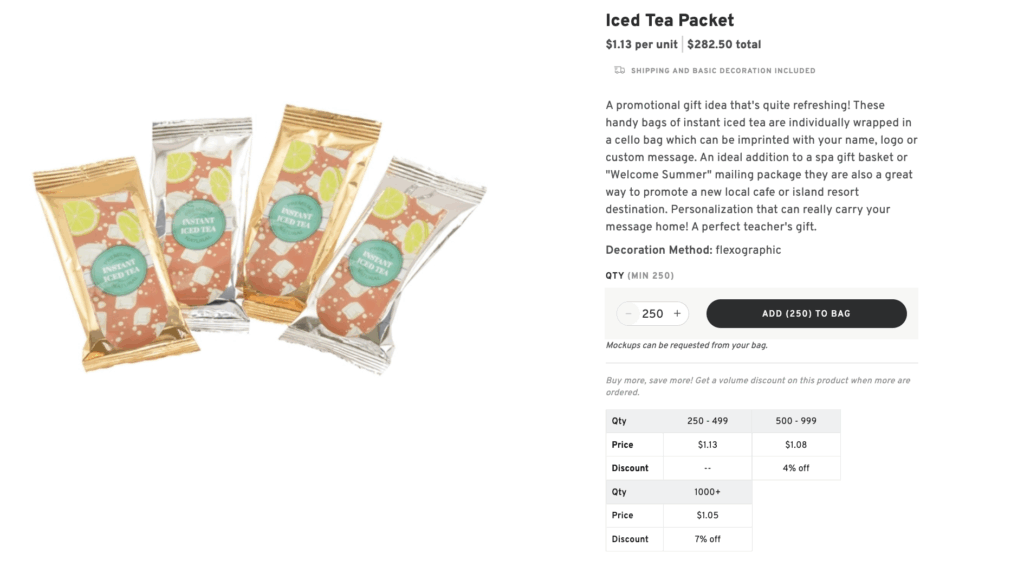Click the $1.05 price cell

pyautogui.click(x=707, y=516)
